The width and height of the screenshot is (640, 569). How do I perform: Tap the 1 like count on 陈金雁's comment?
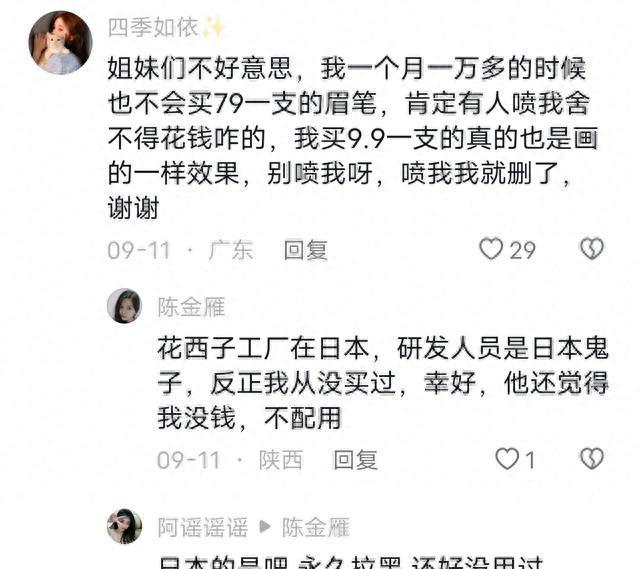point(530,460)
